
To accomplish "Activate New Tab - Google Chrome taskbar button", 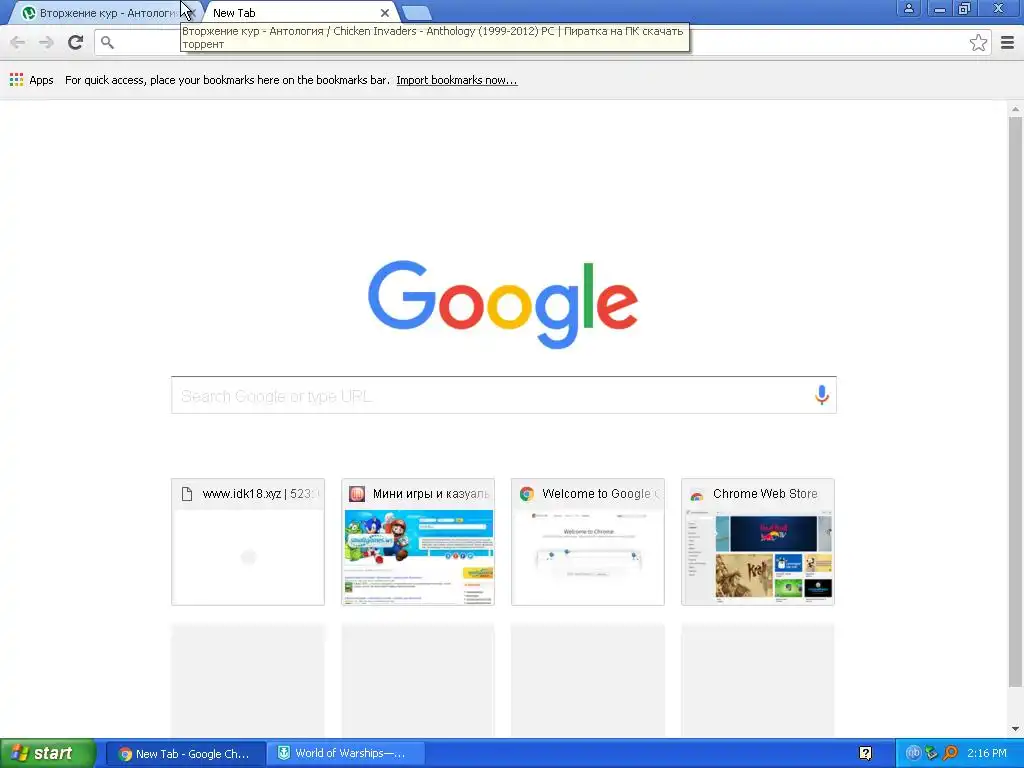I will tap(185, 754).
